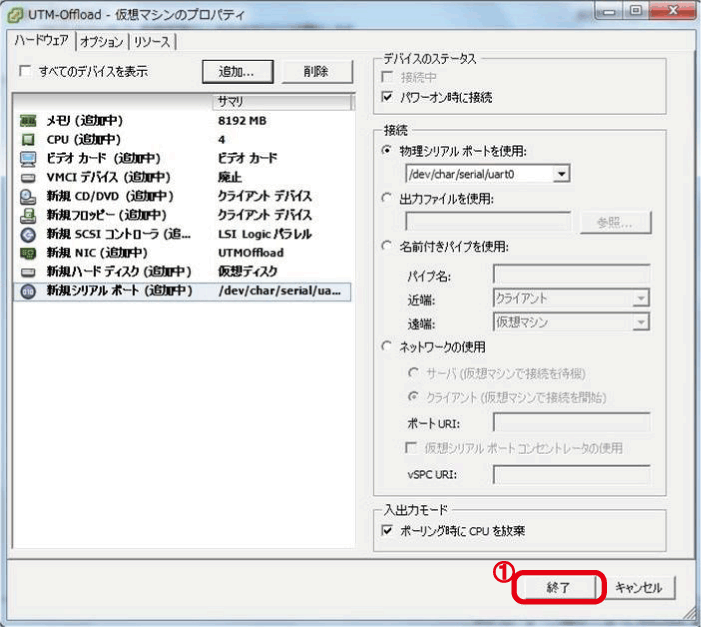702x628 pixels.
Task: Click the network card icon for 新規 NIC
Action: point(28,253)
